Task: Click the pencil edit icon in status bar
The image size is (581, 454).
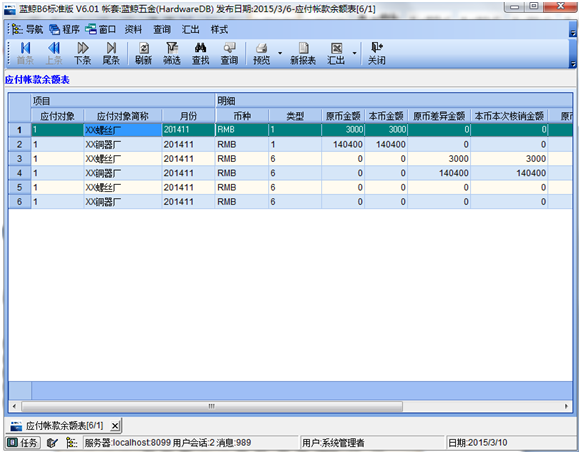Action: click(x=52, y=443)
